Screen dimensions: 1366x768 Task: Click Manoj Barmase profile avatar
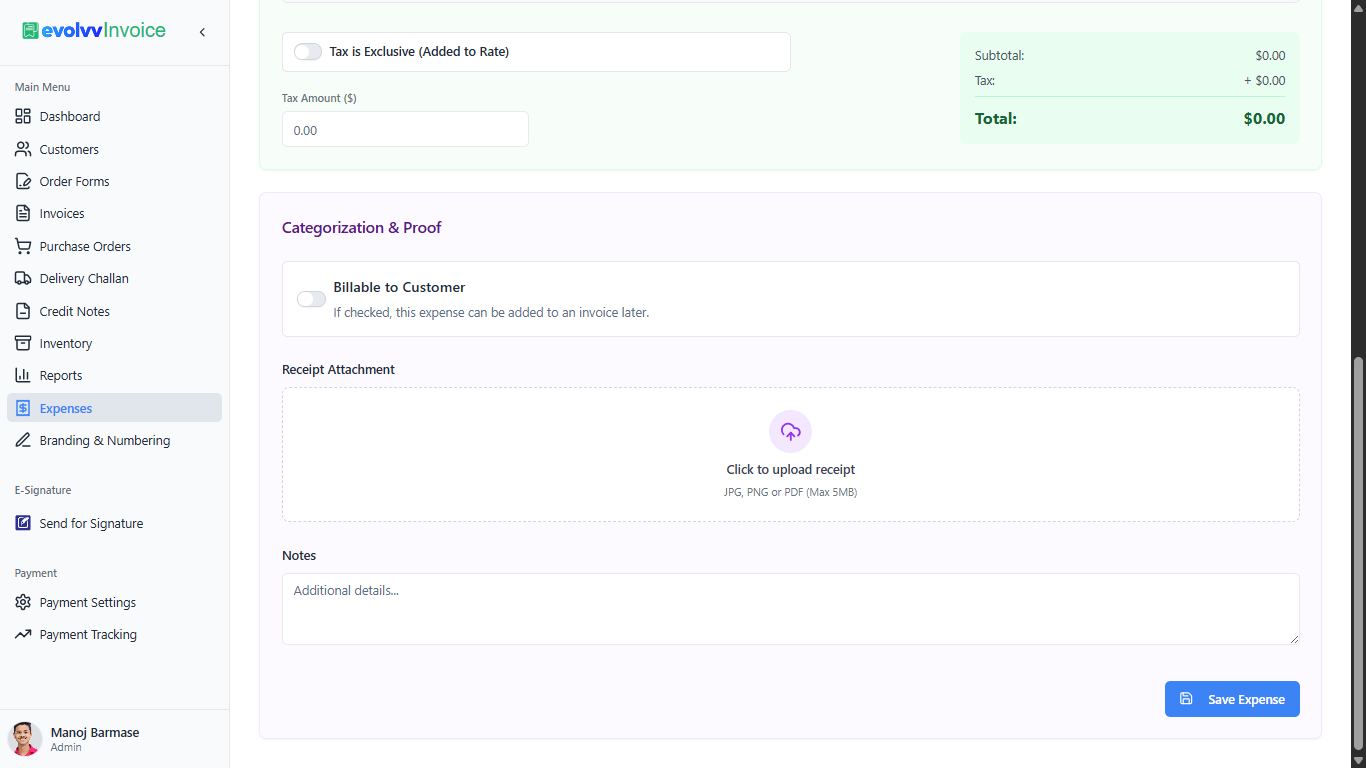tap(25, 739)
